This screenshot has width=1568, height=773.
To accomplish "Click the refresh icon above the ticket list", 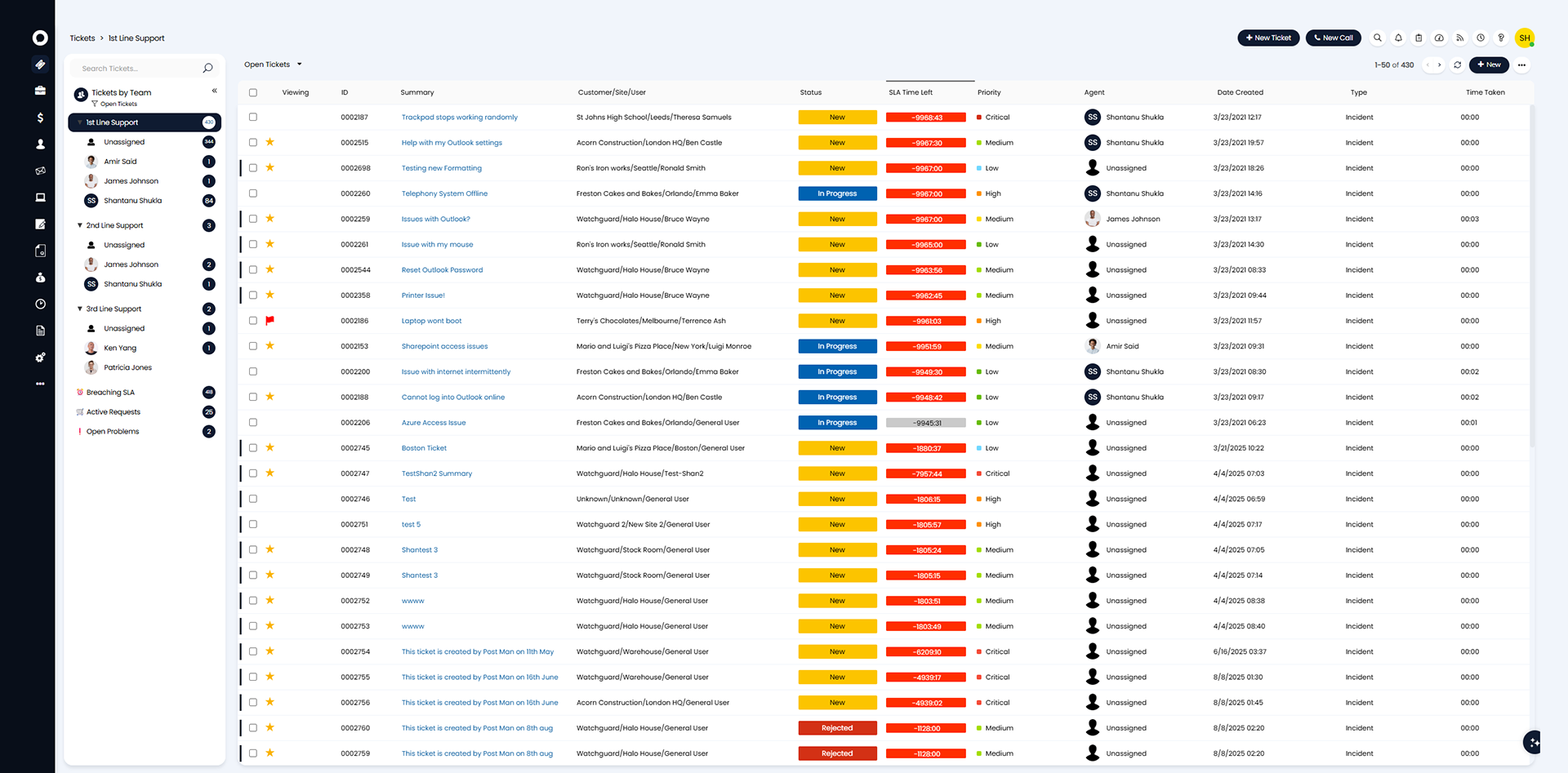I will [1457, 64].
